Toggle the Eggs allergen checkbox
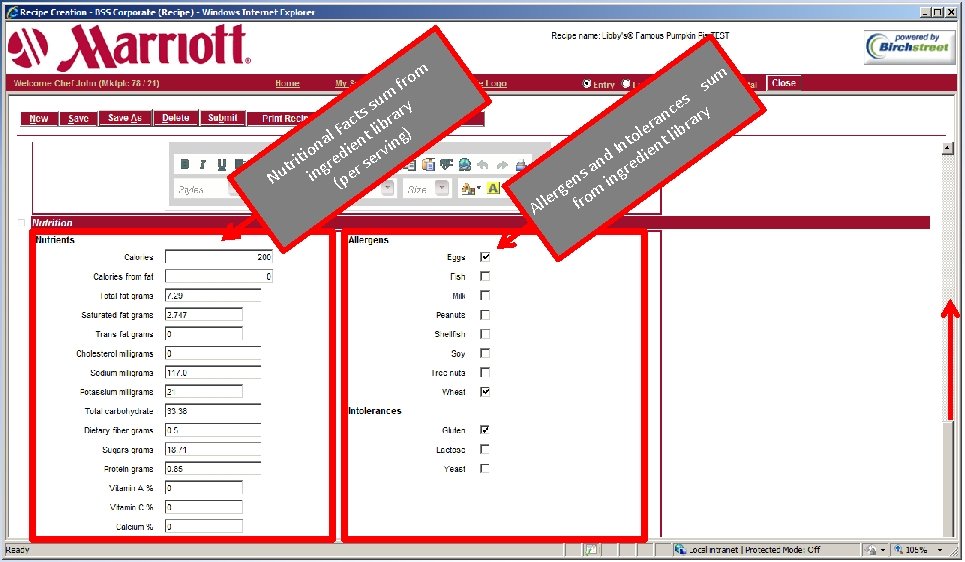The width and height of the screenshot is (965, 562). click(485, 257)
